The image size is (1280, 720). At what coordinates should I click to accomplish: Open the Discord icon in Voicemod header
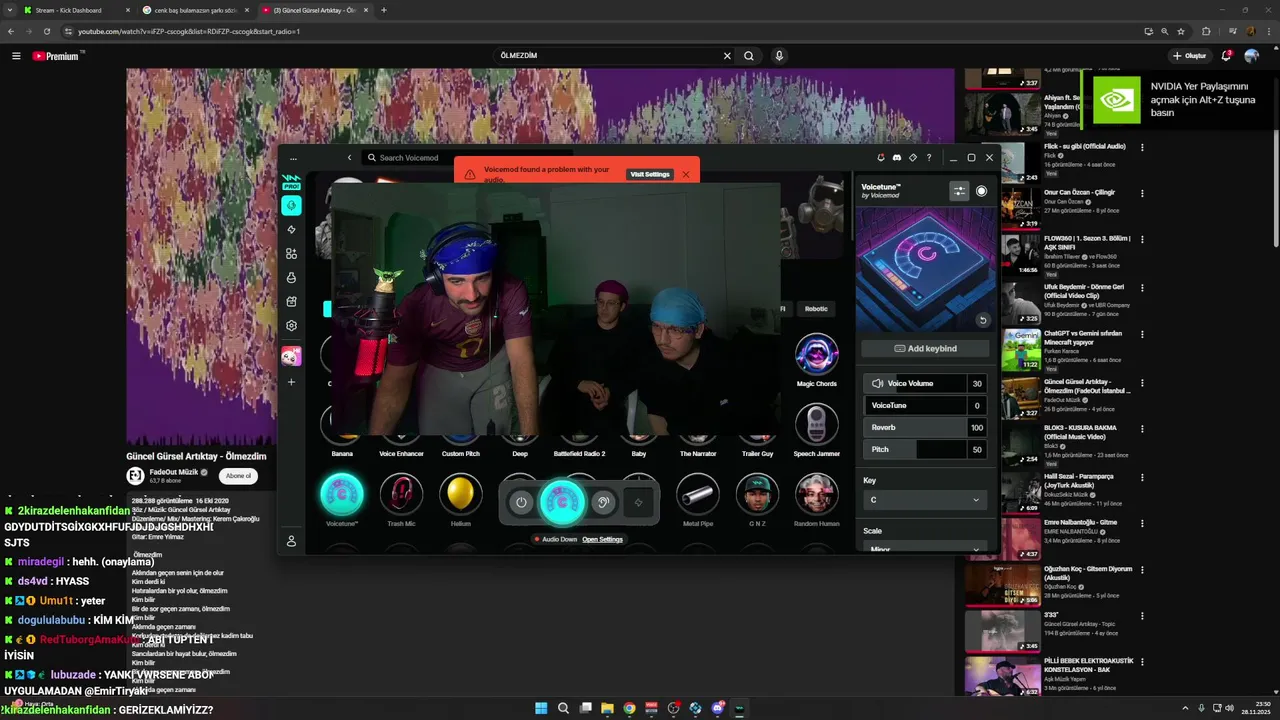click(x=897, y=158)
